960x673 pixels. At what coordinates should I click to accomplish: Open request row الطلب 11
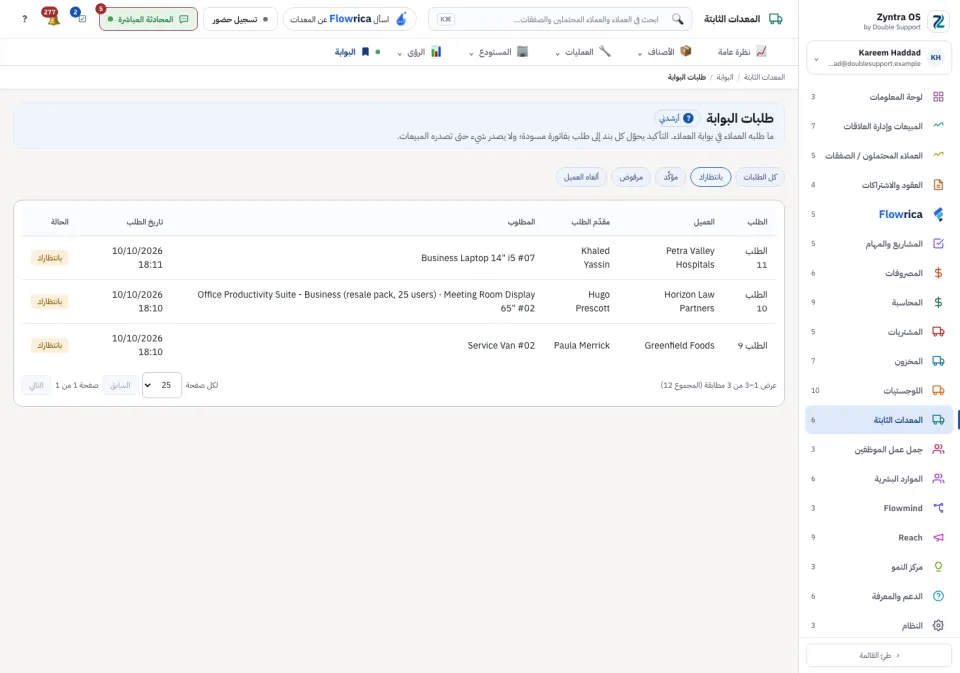(x=399, y=258)
